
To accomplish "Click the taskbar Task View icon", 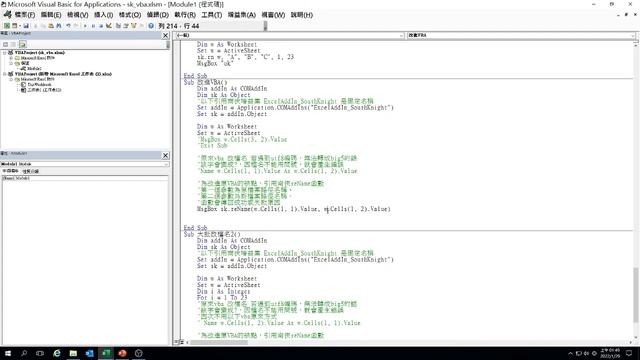I will coord(40,353).
